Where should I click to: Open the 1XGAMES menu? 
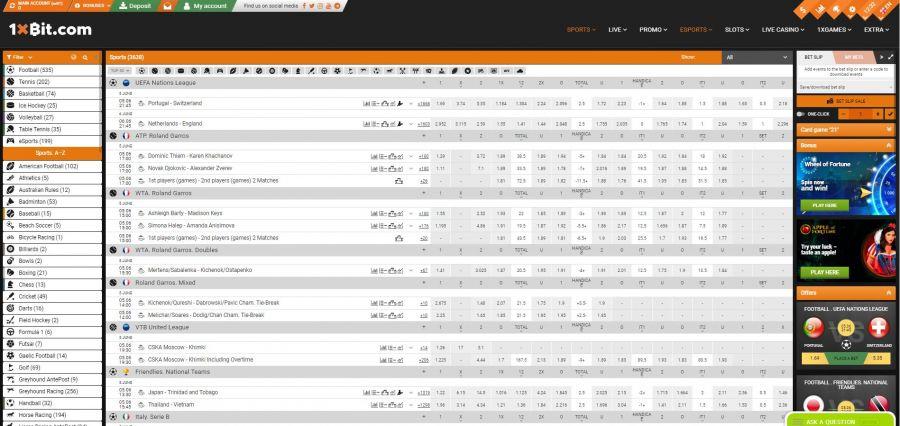(x=834, y=29)
